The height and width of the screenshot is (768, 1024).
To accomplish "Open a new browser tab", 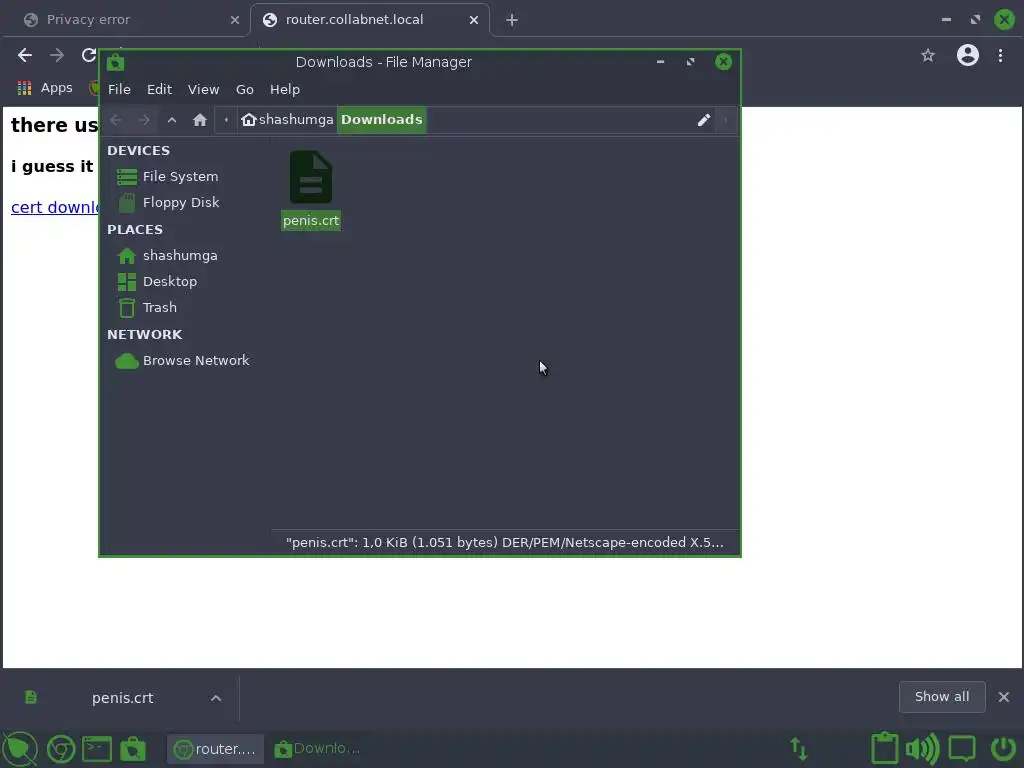I will point(512,20).
